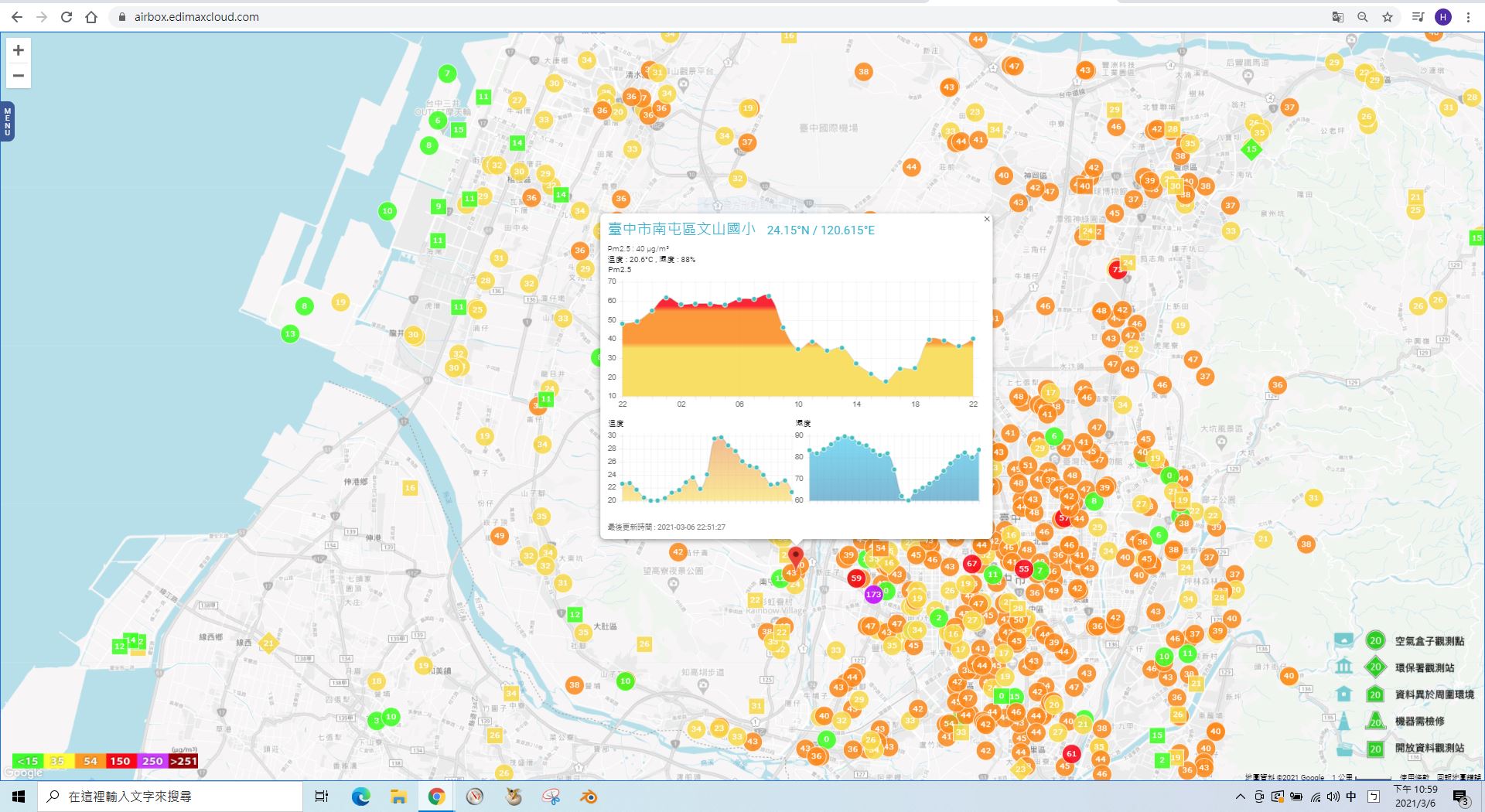Open the browser home page
1485x812 pixels.
click(91, 17)
